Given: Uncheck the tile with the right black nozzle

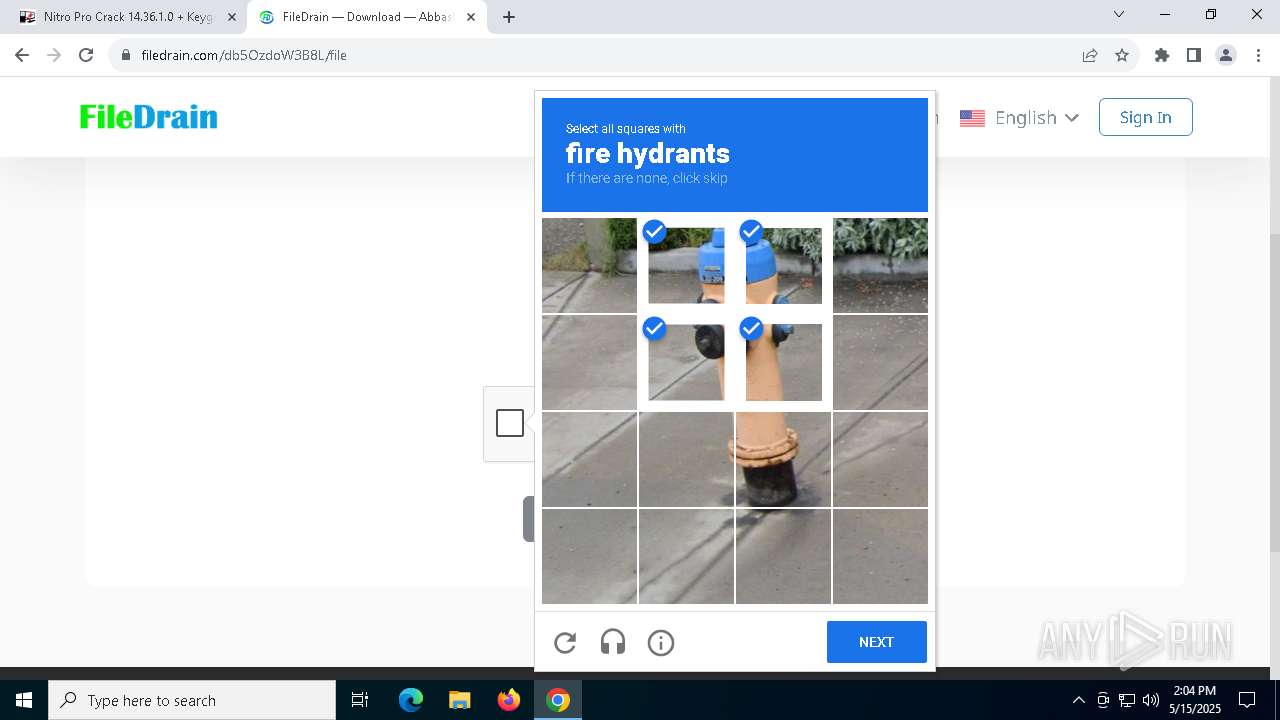Looking at the screenshot, I should tap(783, 362).
